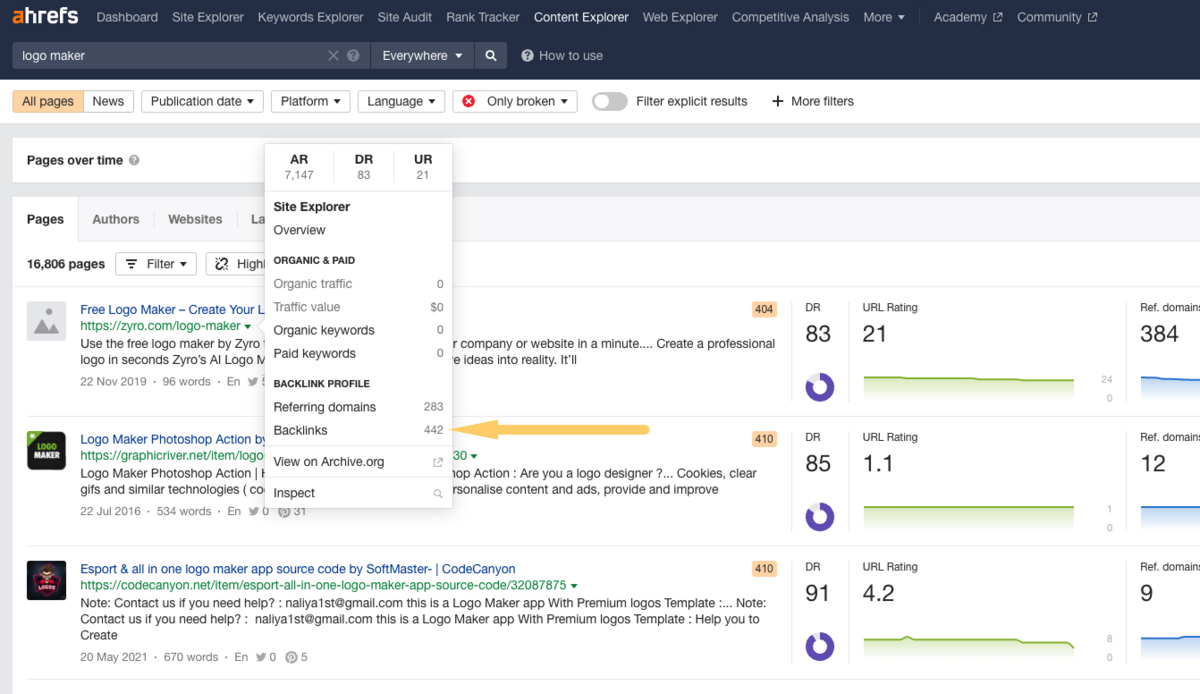Click Twitter share icon on CodeCanyon row
This screenshot has height=694, width=1200.
[x=260, y=657]
